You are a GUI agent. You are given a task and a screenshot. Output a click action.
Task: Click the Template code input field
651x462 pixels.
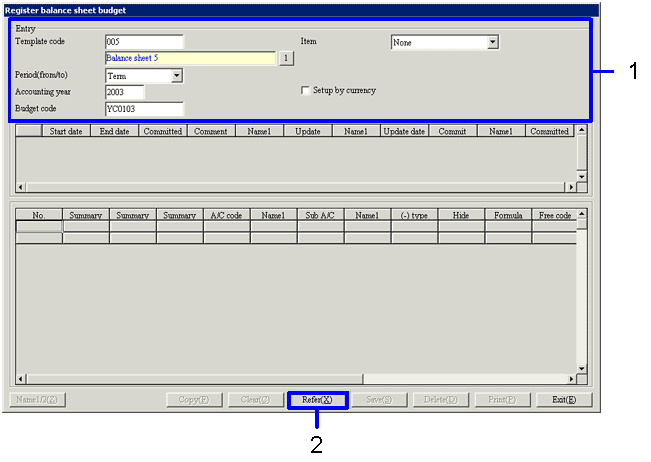144,42
